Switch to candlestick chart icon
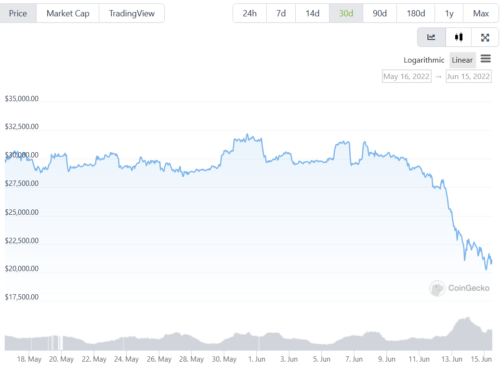500x365 pixels. pyautogui.click(x=459, y=37)
